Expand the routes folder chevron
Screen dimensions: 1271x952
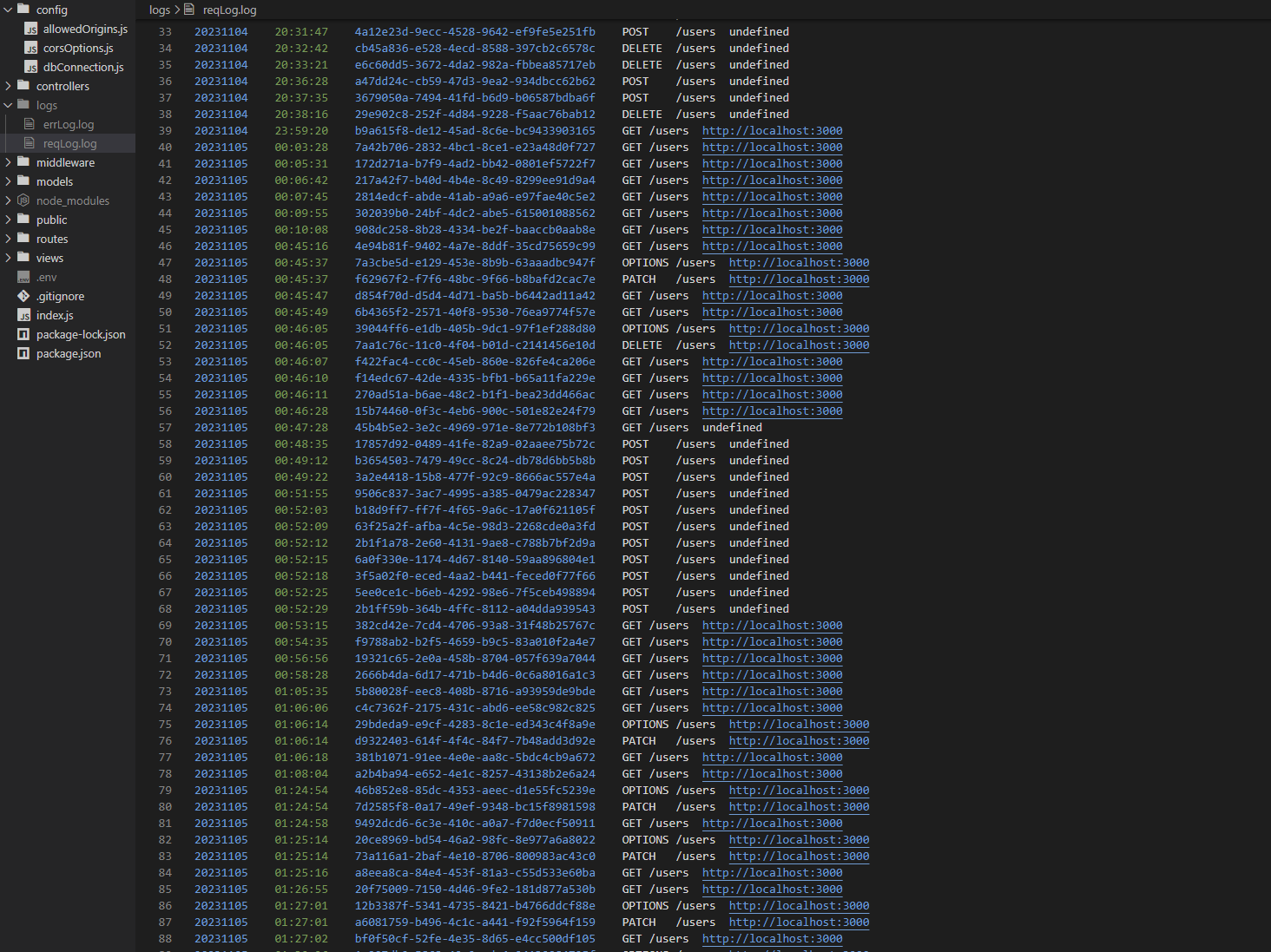pos(8,239)
